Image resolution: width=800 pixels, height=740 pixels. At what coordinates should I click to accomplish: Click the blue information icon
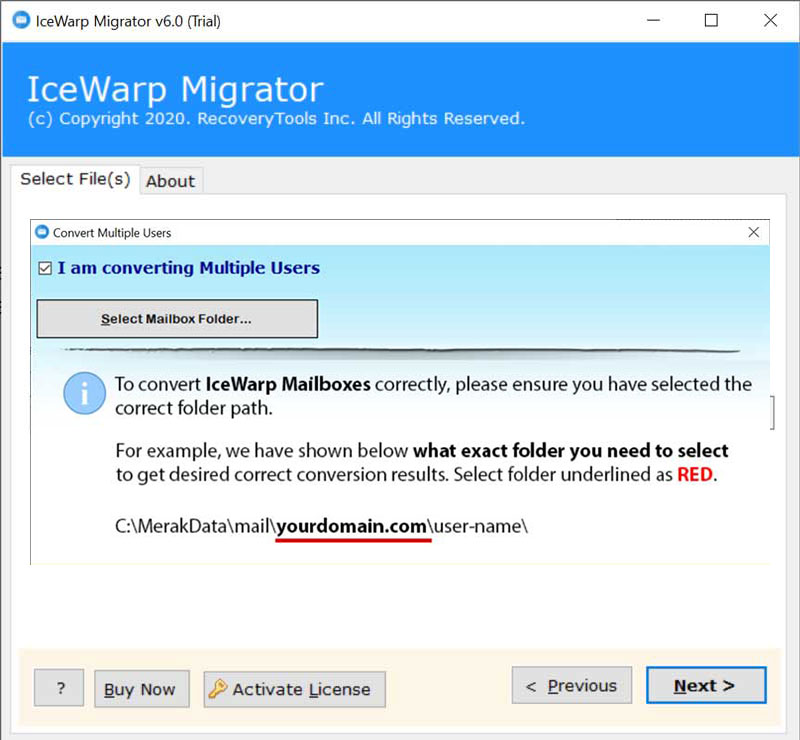pos(84,393)
